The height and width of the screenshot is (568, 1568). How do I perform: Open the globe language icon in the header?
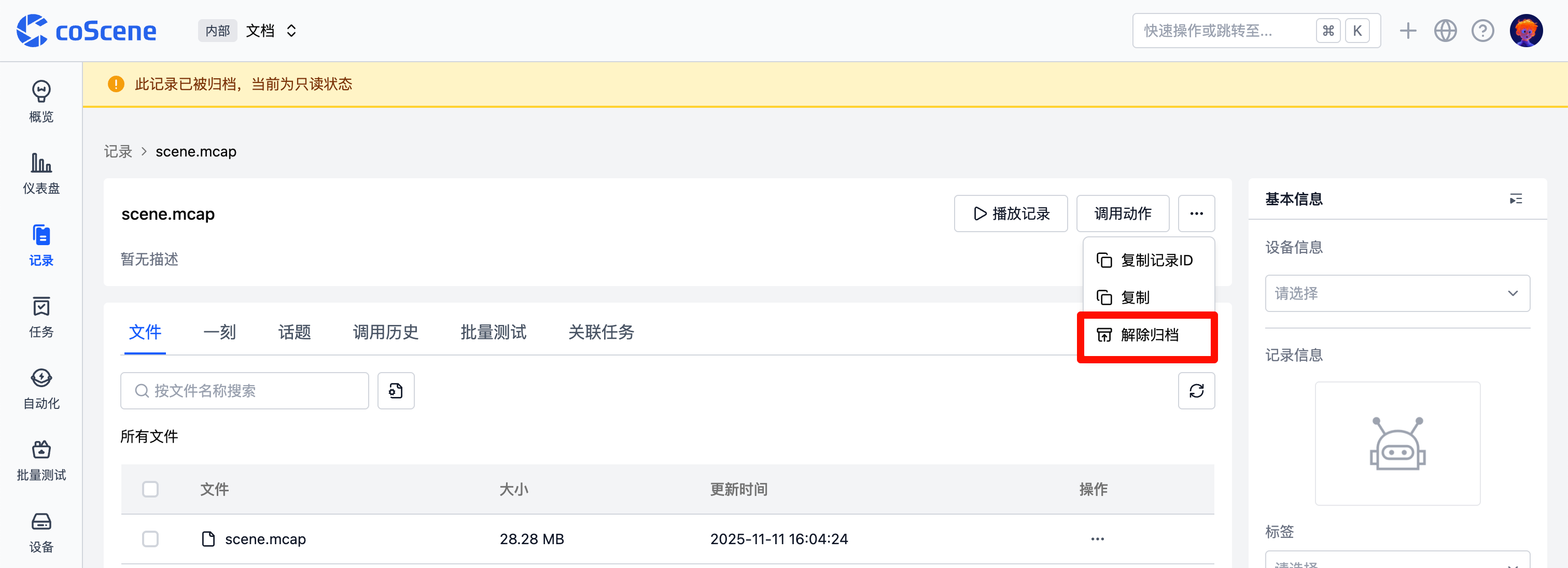point(1445,30)
